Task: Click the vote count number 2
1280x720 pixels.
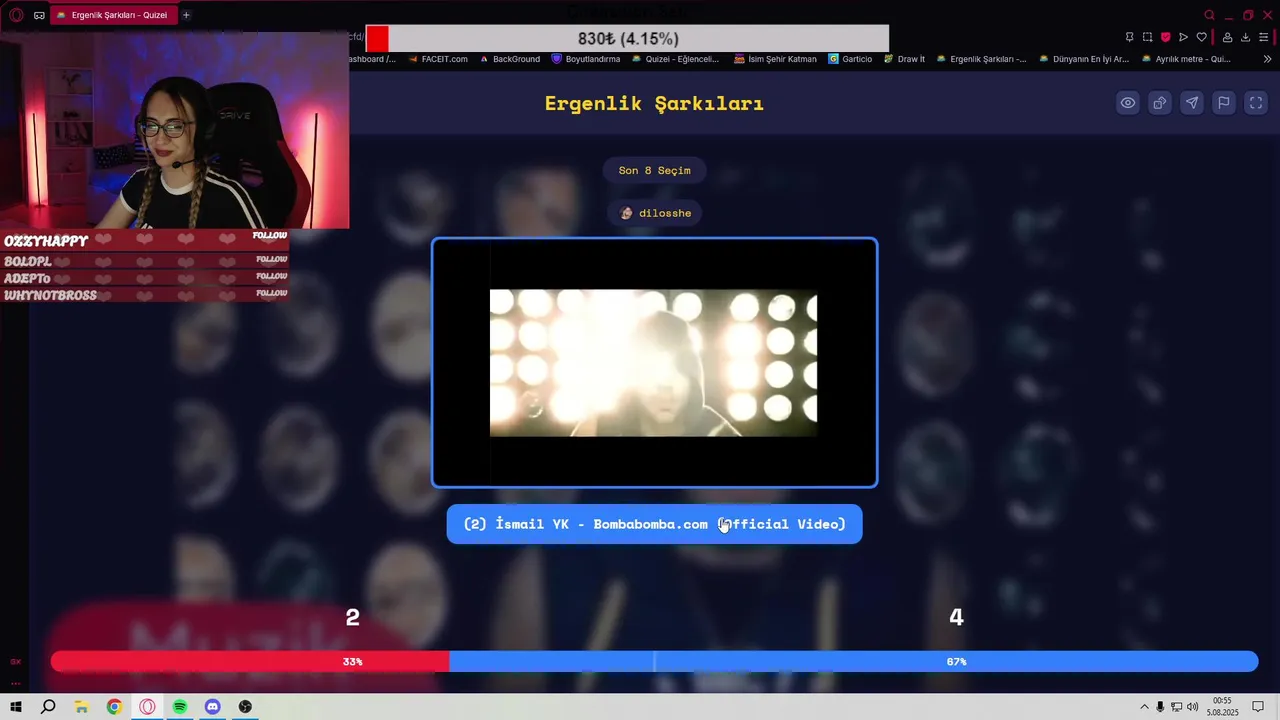Action: click(352, 618)
